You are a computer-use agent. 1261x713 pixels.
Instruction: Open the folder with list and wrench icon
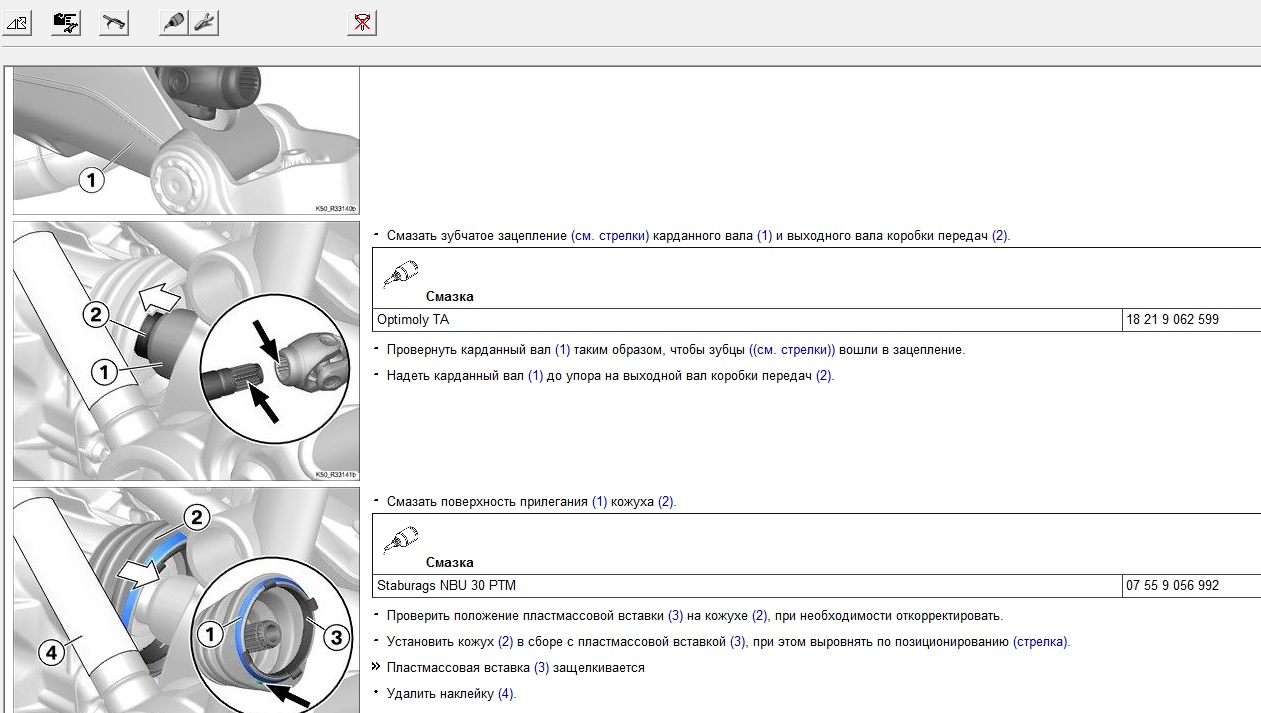66,22
